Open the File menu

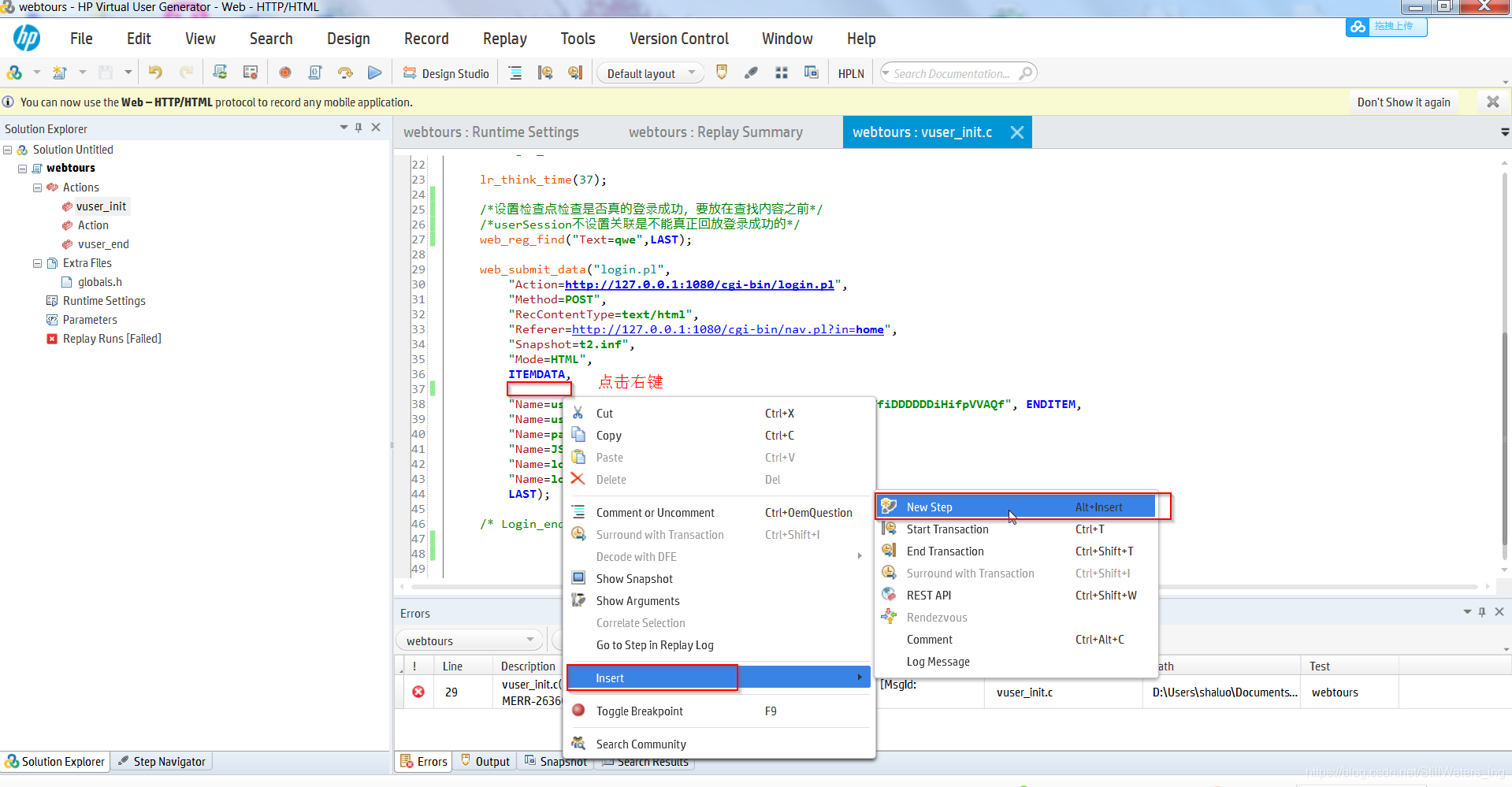pyautogui.click(x=81, y=39)
